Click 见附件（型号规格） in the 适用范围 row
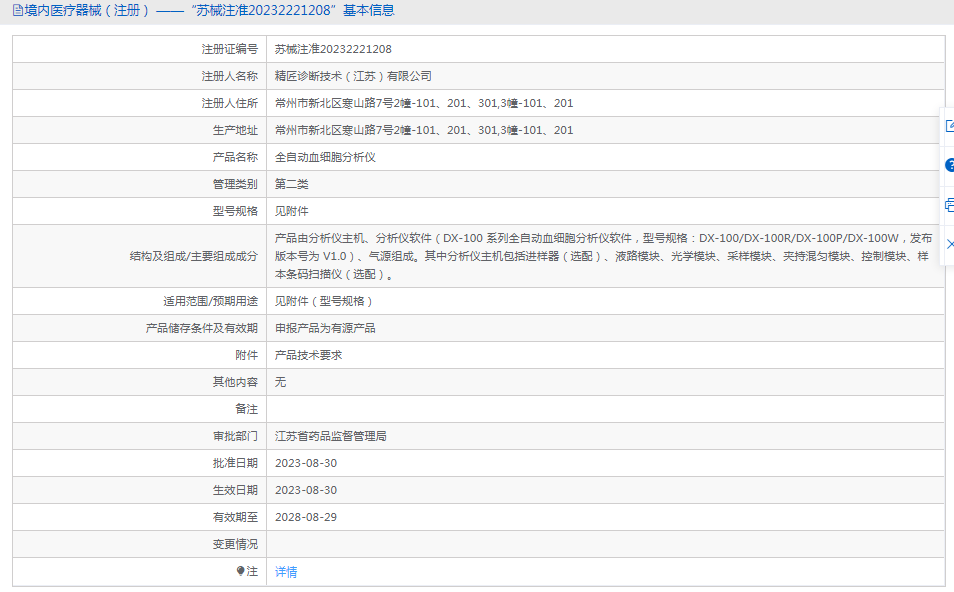 [323, 301]
